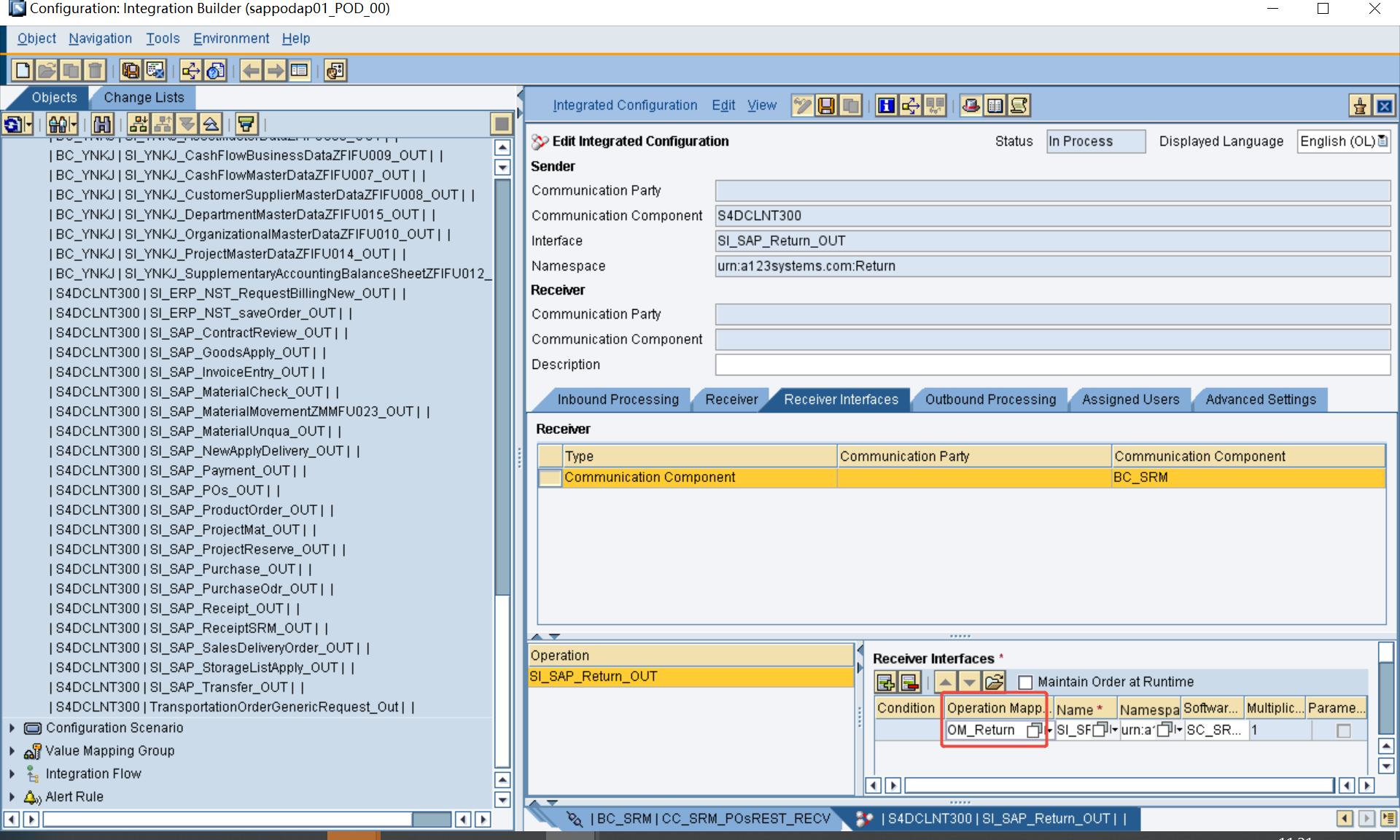The height and width of the screenshot is (840, 1400).
Task: Open the Name cell dropdown in the Receiver Interfaces row
Action: pyautogui.click(x=1114, y=729)
